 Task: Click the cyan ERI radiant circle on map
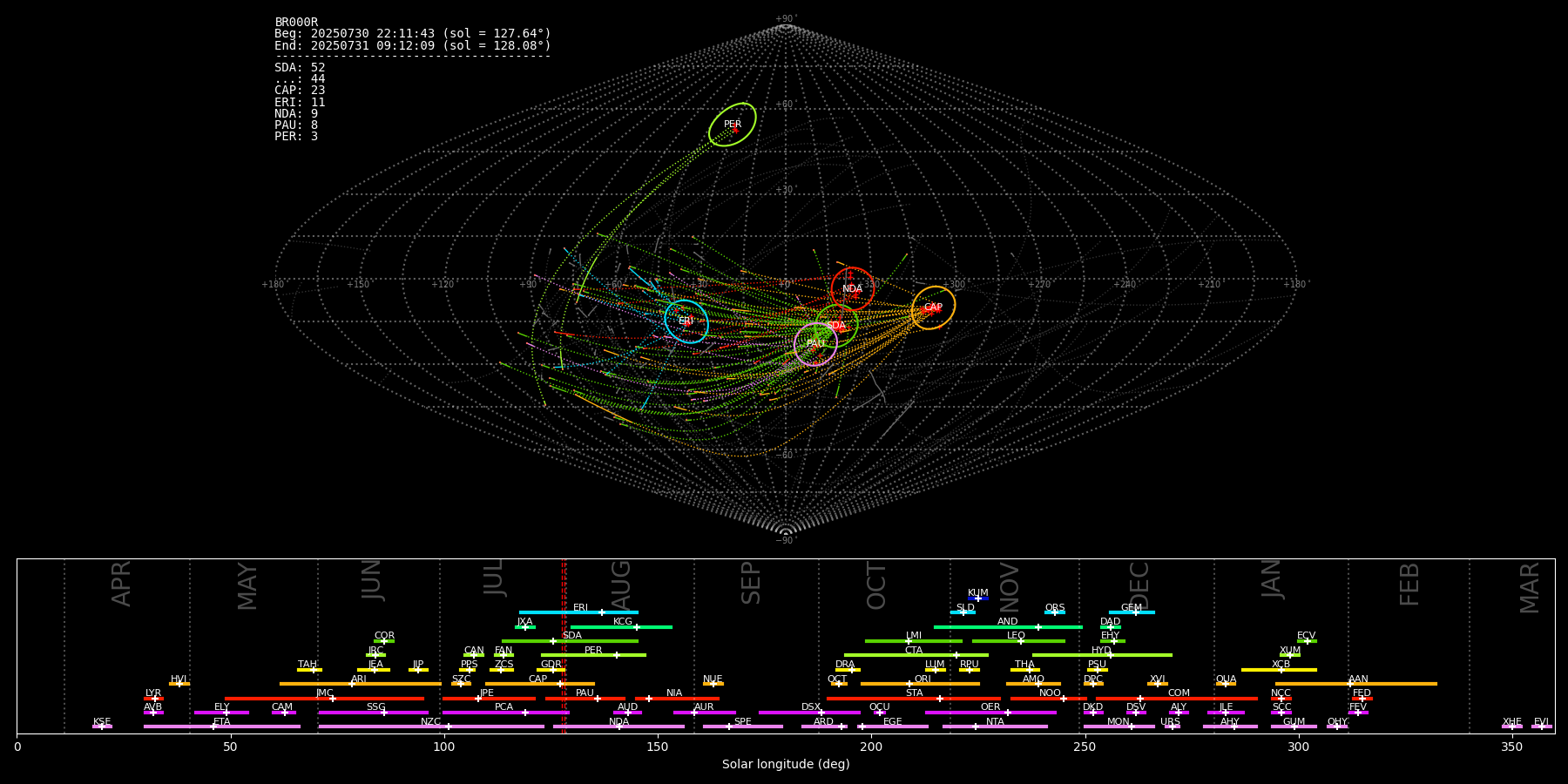686,321
